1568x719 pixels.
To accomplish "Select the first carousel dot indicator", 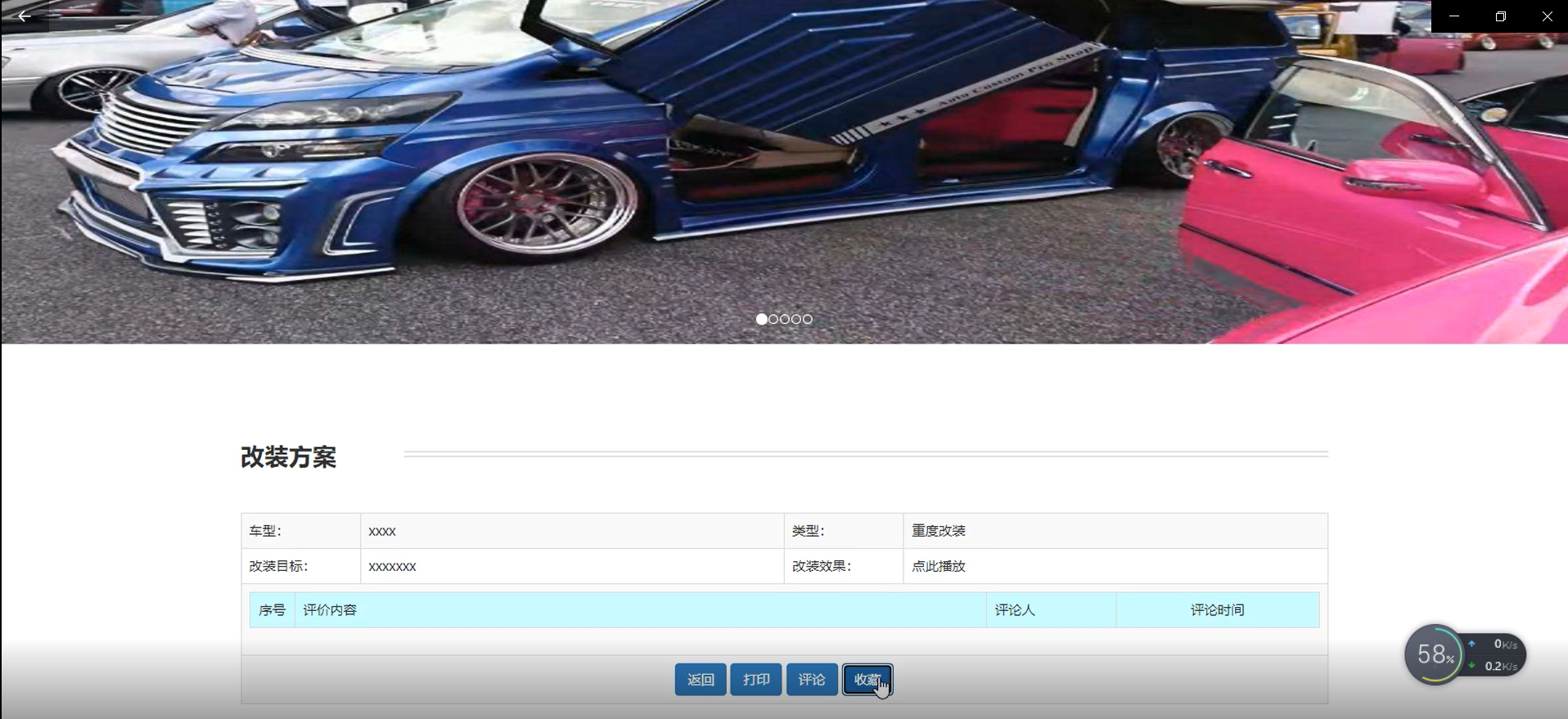I will coord(762,319).
